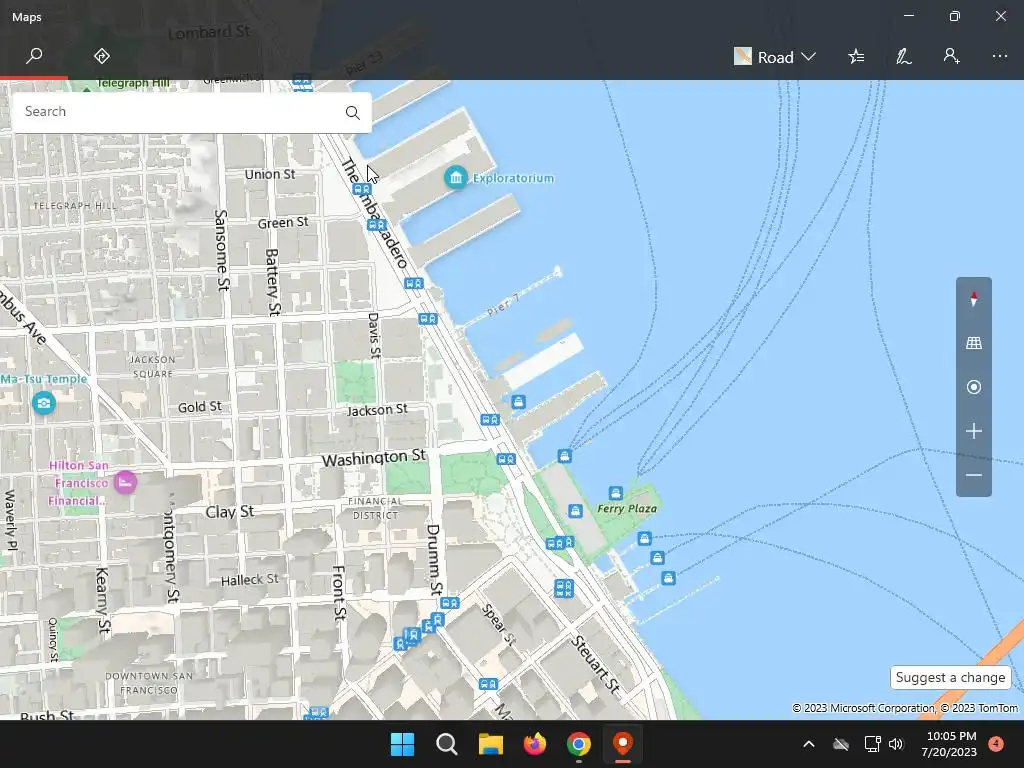The image size is (1024, 768).
Task: Open the Search tab magnifier icon
Action: [x=34, y=56]
